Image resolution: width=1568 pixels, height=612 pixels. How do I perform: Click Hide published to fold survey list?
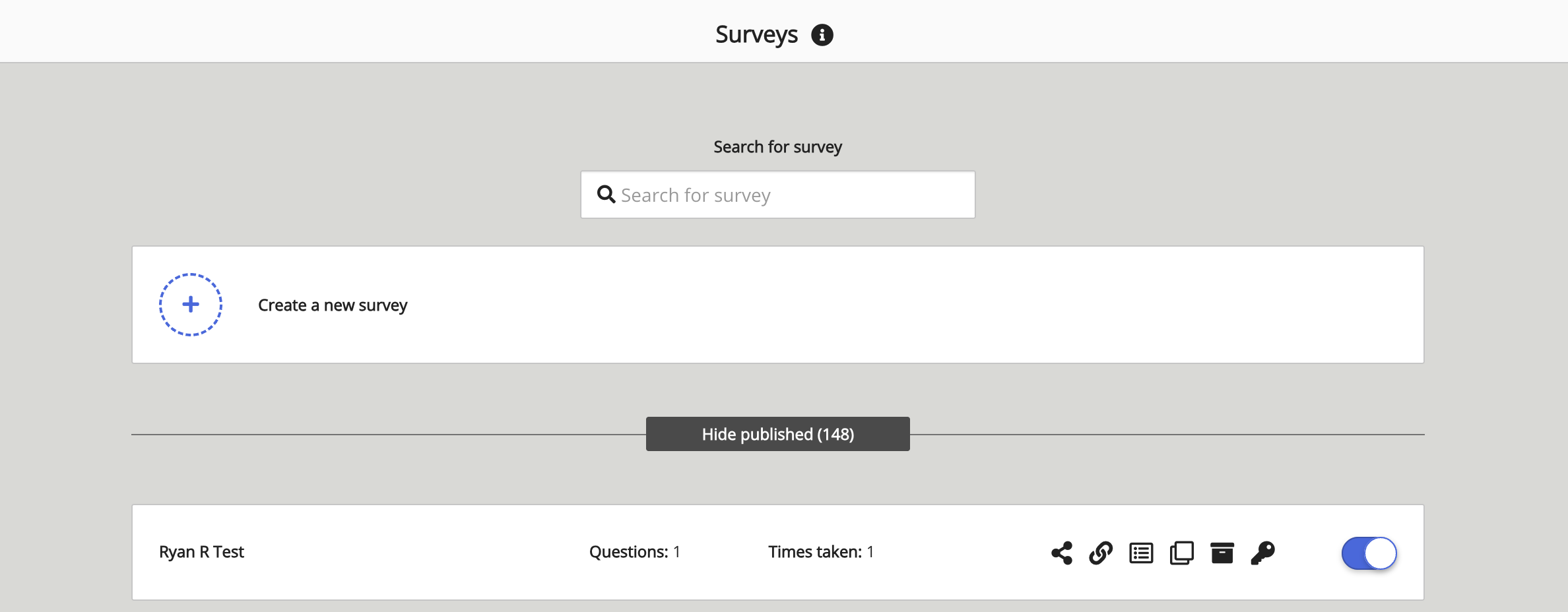click(777, 434)
